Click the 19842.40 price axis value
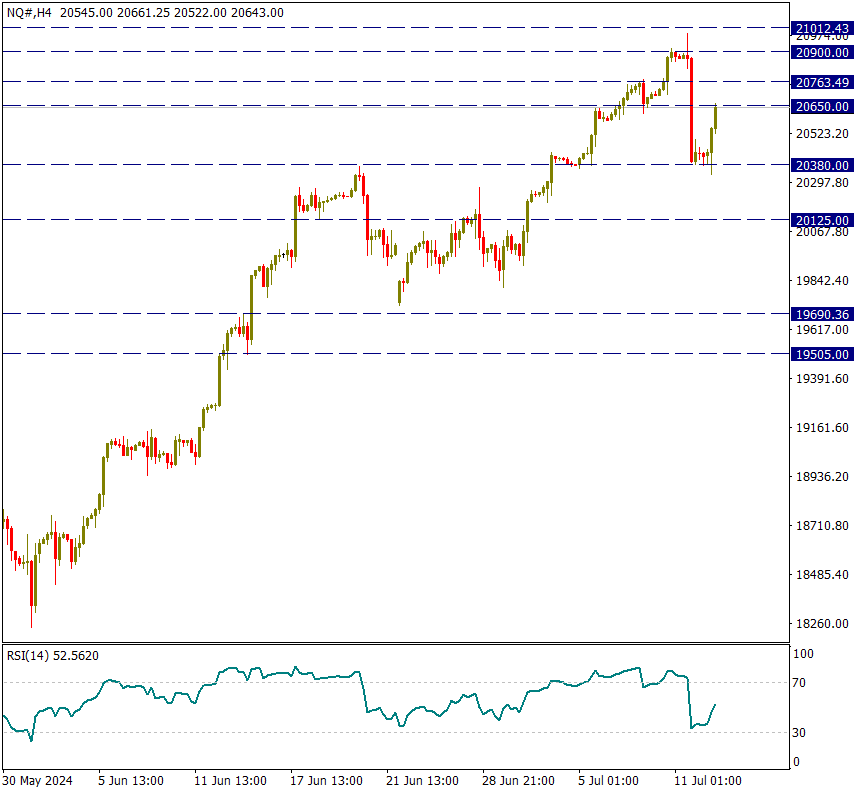 [822, 281]
